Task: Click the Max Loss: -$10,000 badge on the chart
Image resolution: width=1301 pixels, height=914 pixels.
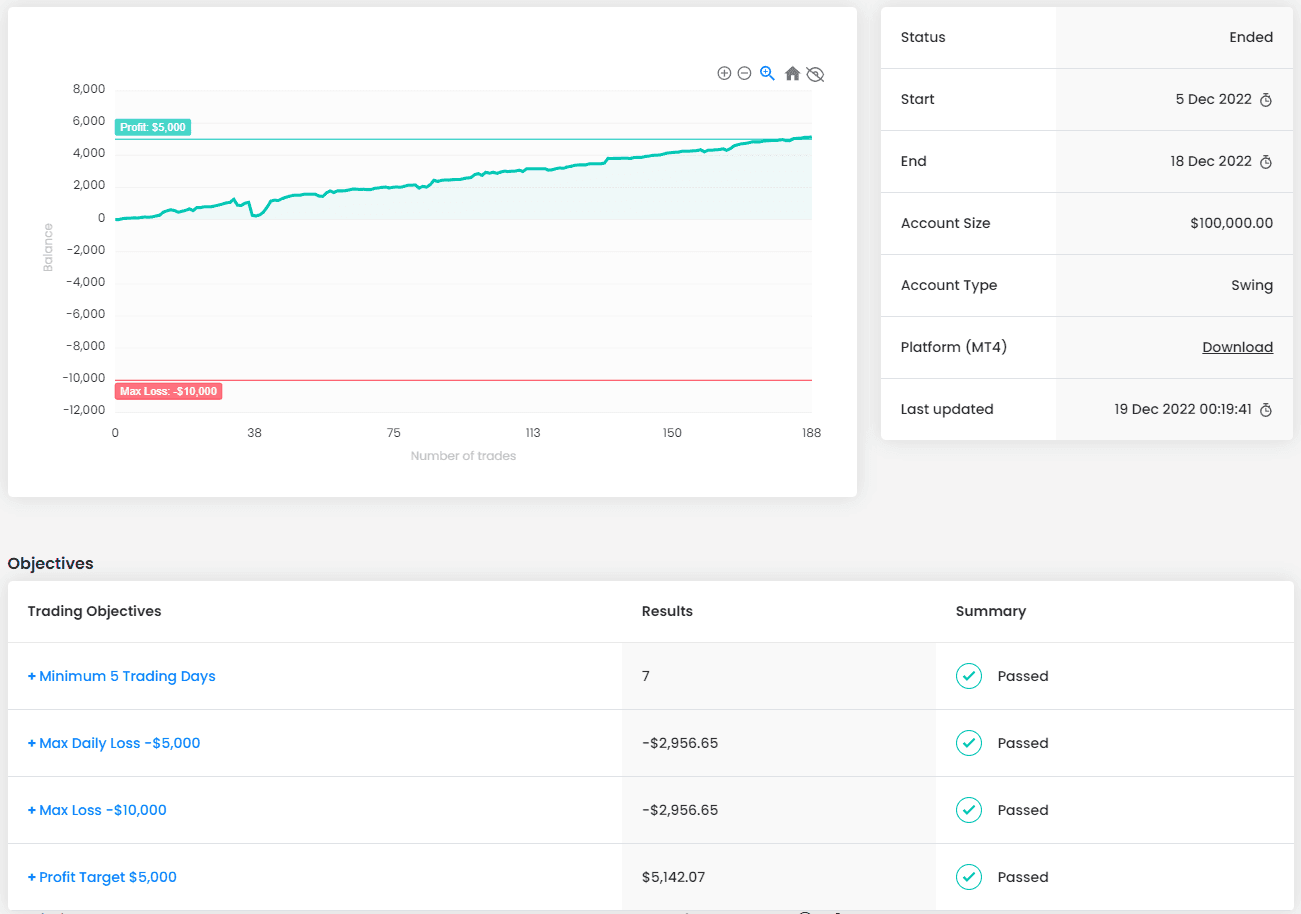Action: 168,391
